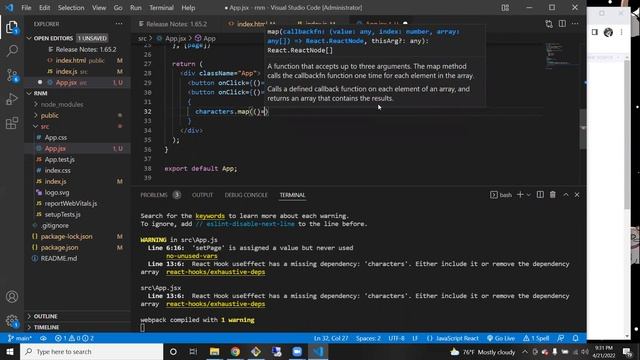640x360 pixels.
Task: Open index.html in Open Editors list
Action: pos(71,60)
